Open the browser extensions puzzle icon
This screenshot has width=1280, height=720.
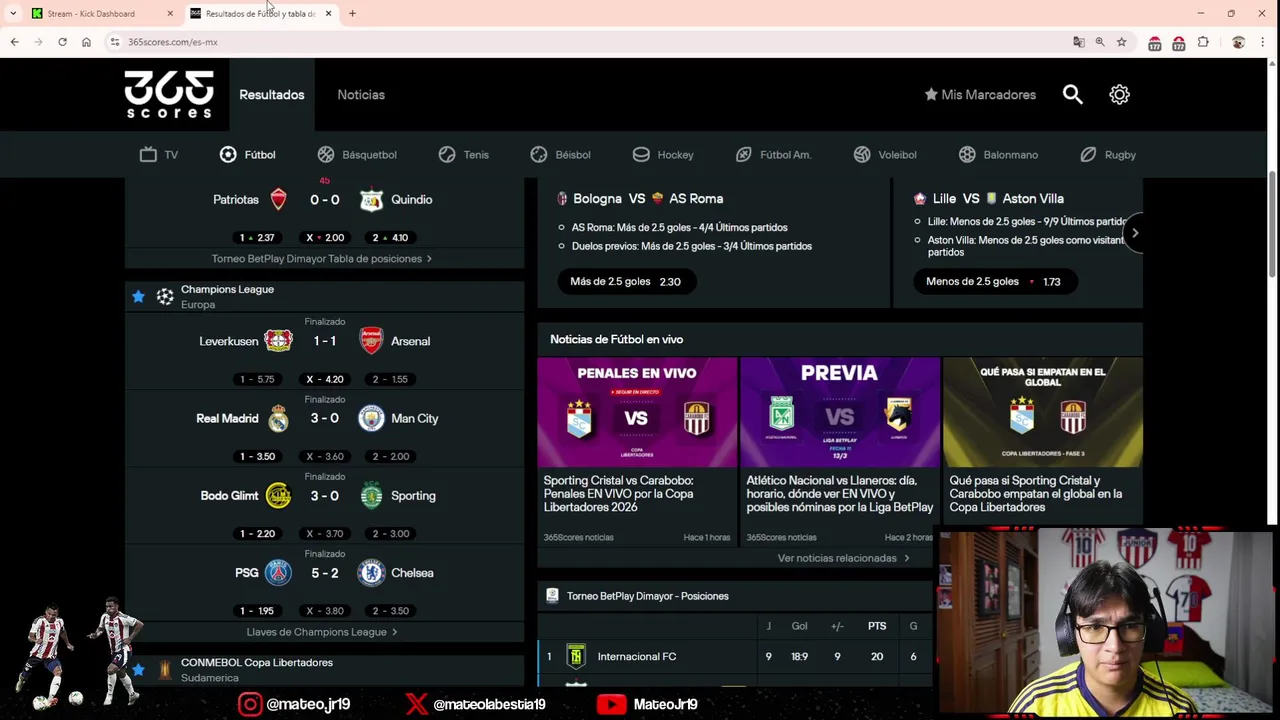click(x=1203, y=42)
